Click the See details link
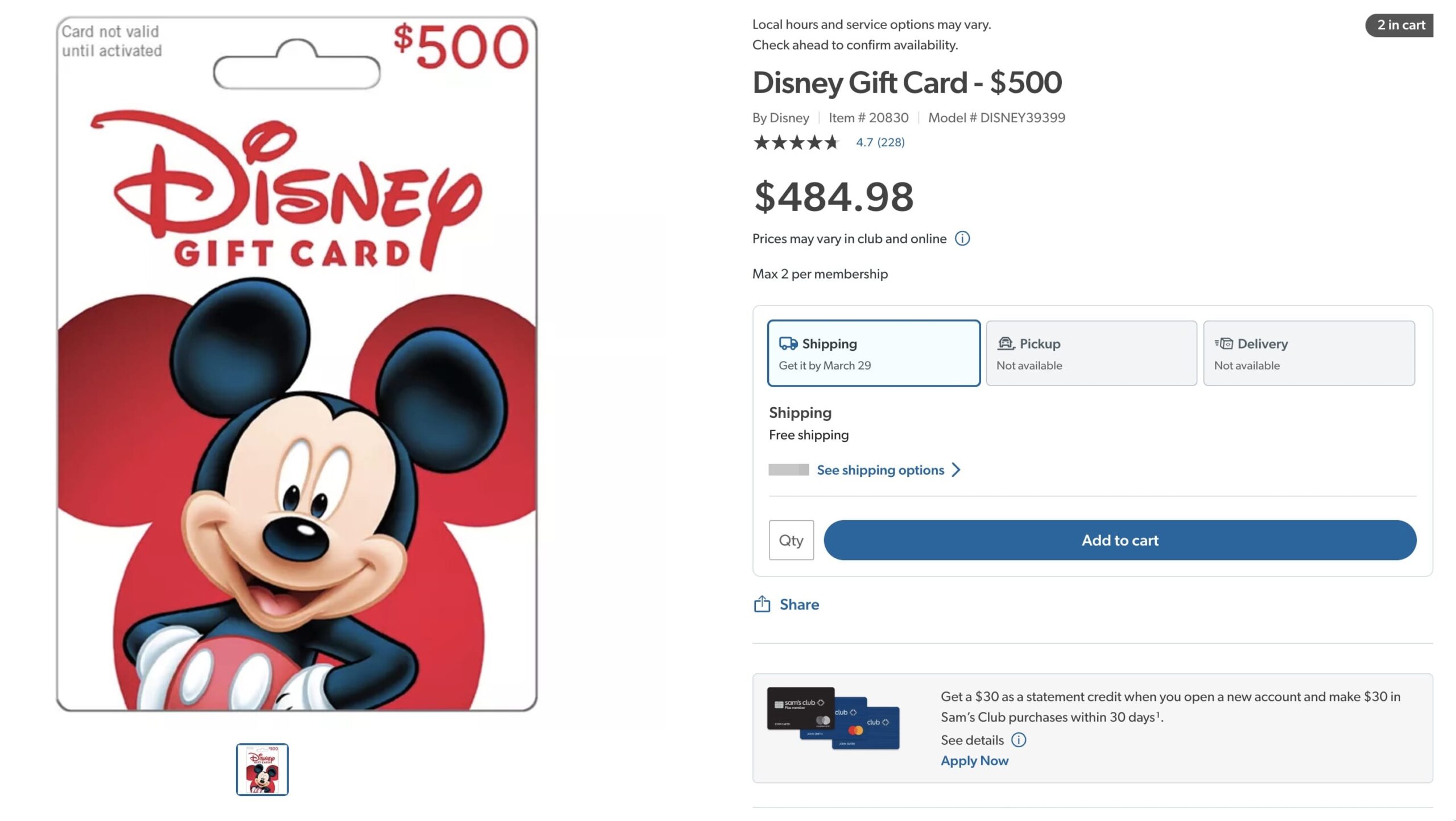This screenshot has width=1456, height=821. click(973, 740)
